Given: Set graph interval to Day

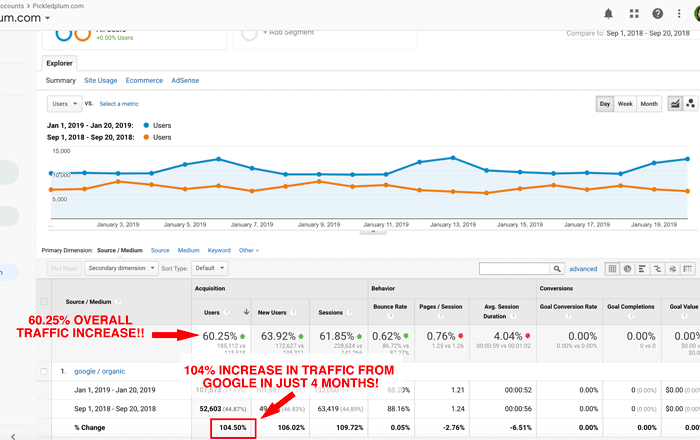Looking at the screenshot, I should coord(605,104).
